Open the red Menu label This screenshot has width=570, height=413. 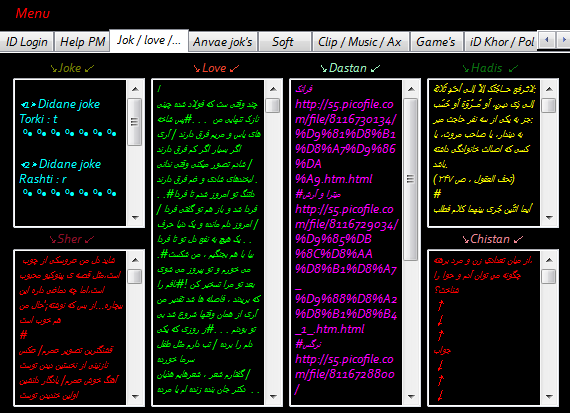[32, 13]
